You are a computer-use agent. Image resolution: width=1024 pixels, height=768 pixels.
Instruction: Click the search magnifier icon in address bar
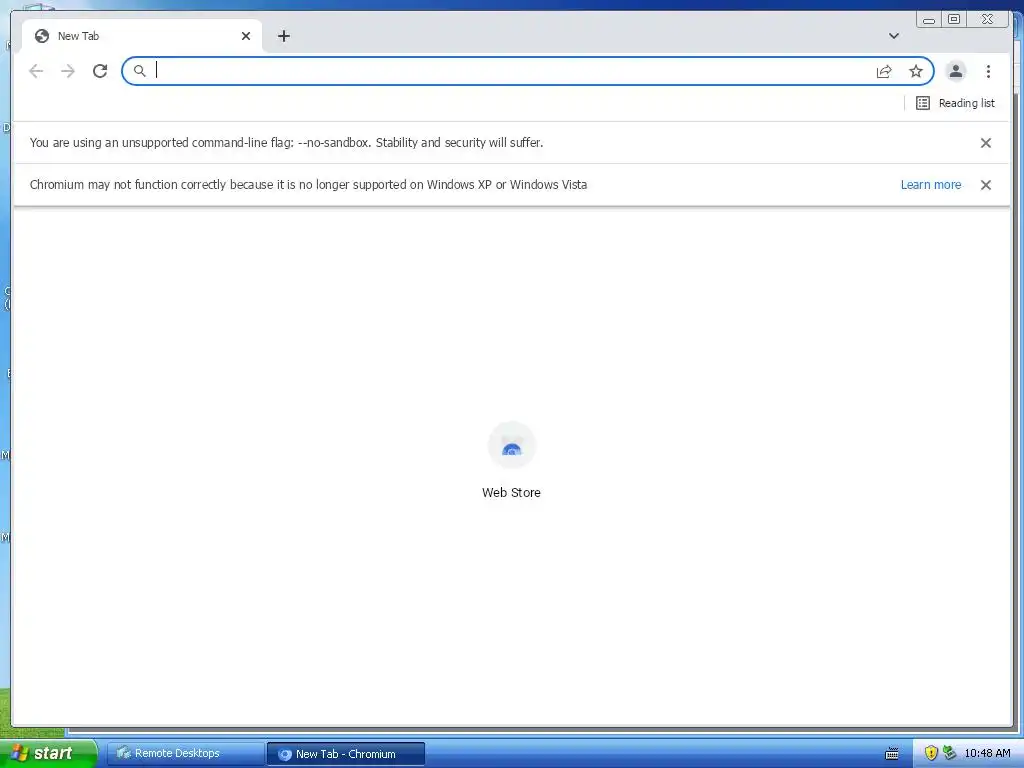(x=139, y=71)
